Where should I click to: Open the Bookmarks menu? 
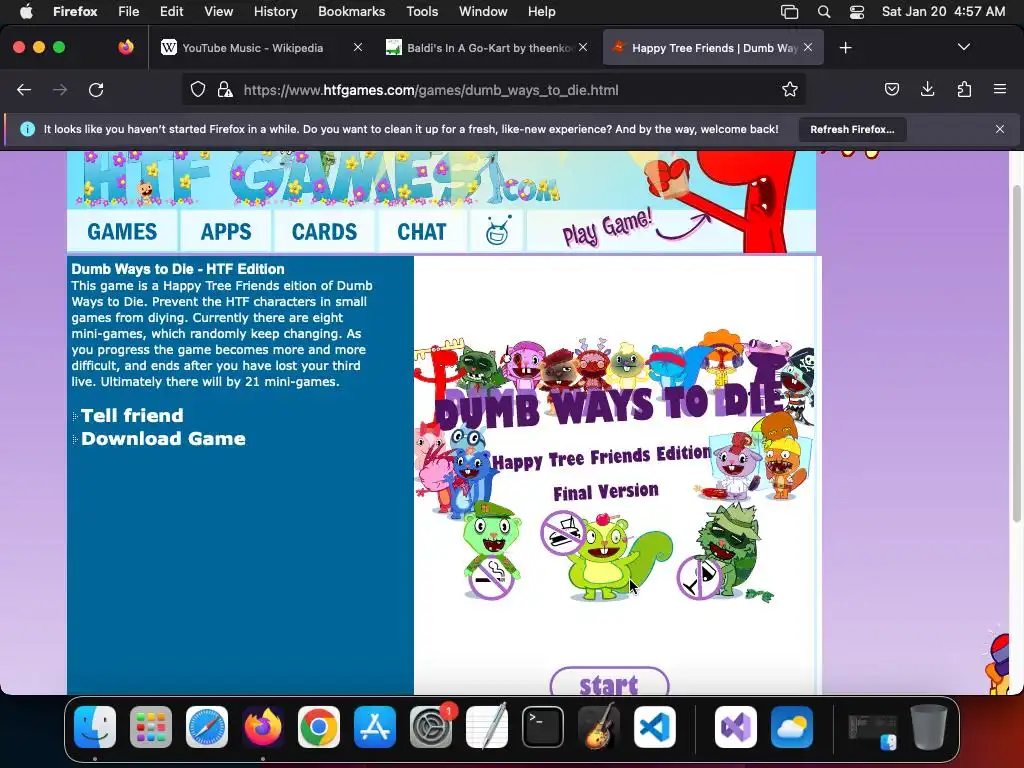tap(351, 12)
